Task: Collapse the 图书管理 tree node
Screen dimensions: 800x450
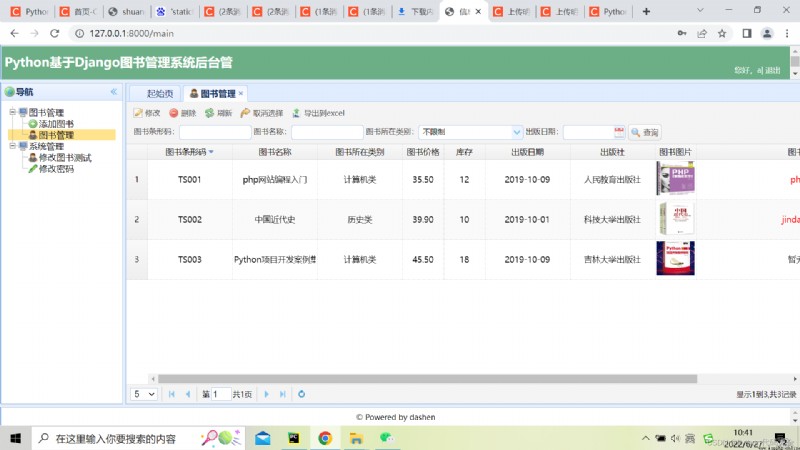Action: click(x=12, y=112)
